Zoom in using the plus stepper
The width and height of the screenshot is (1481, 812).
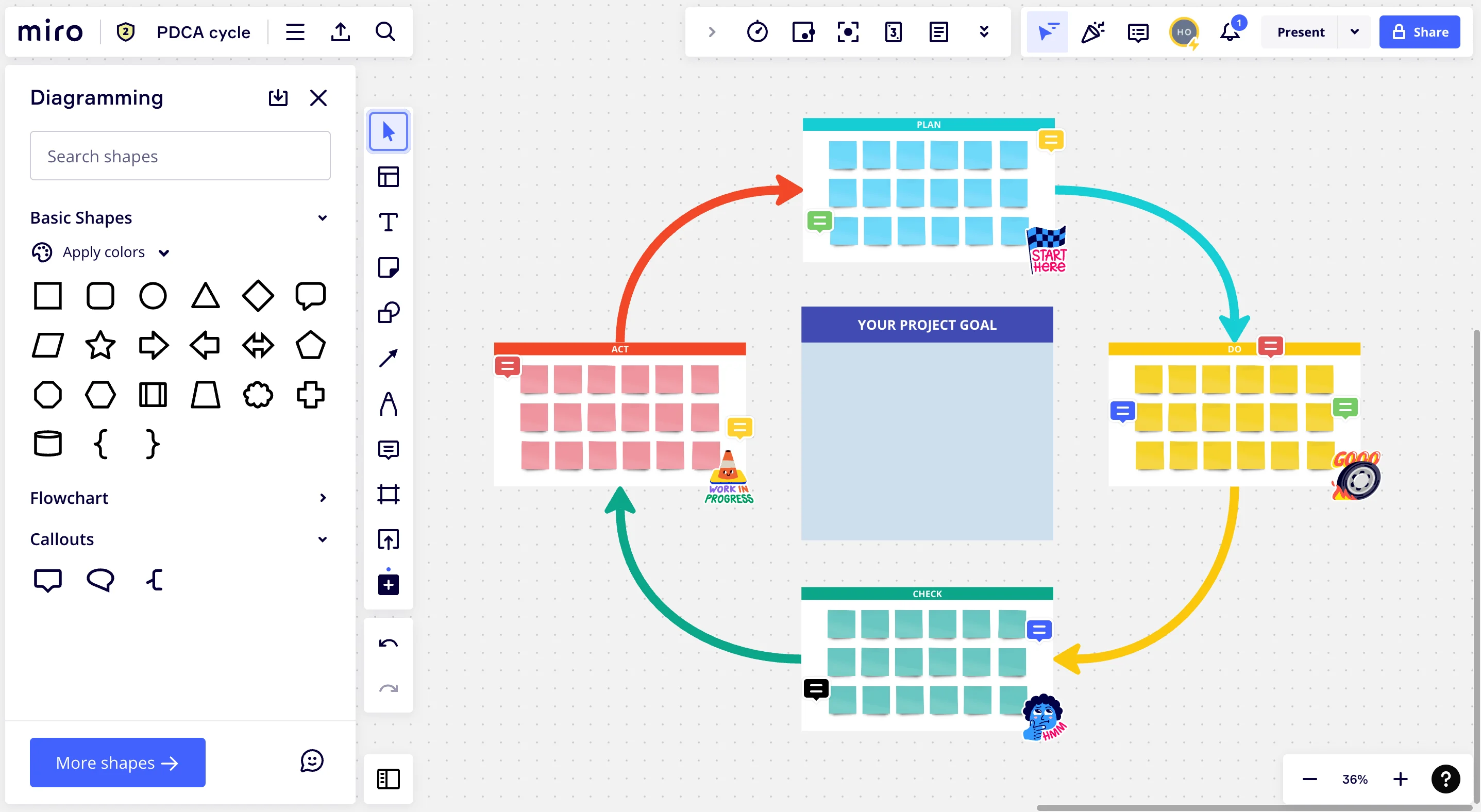(1400, 778)
